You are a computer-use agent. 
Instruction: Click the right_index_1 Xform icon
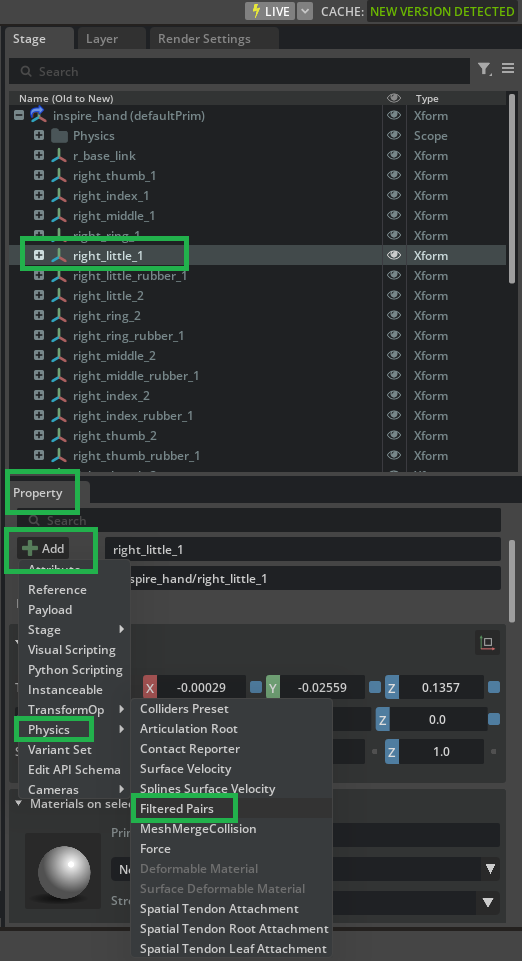[x=59, y=196]
